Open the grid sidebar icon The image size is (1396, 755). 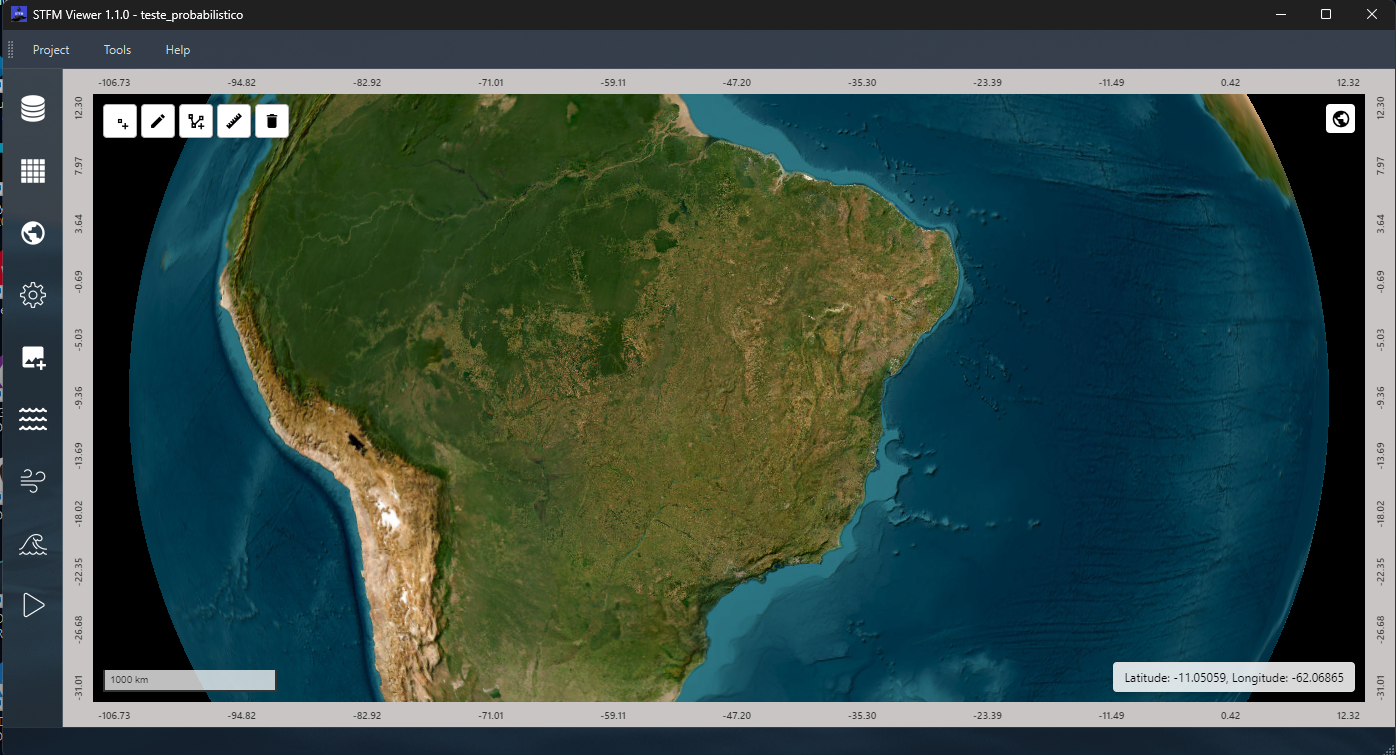[33, 171]
